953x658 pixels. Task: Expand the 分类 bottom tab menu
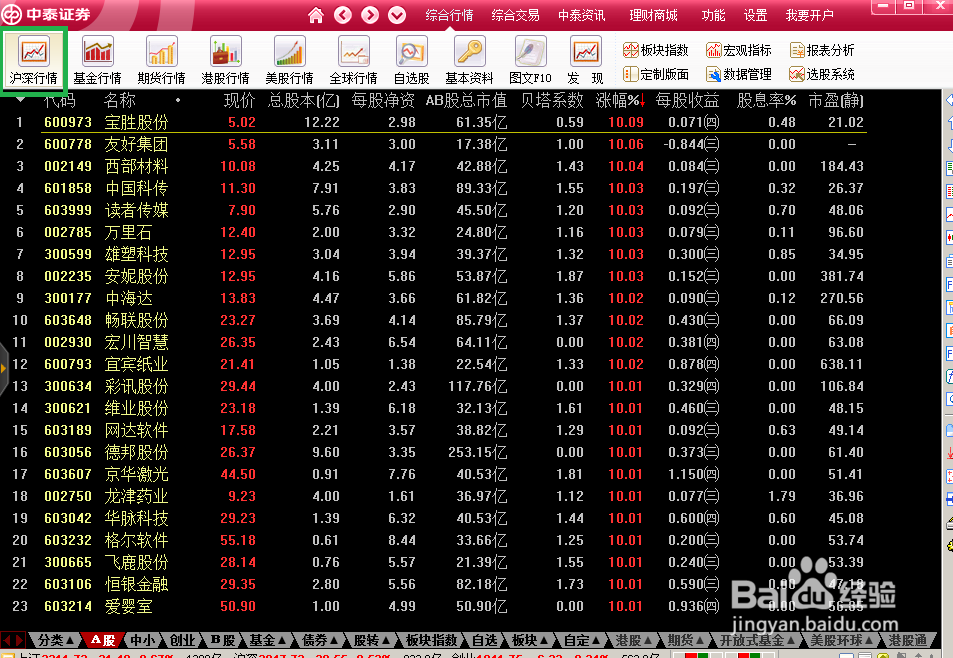pyautogui.click(x=55, y=640)
